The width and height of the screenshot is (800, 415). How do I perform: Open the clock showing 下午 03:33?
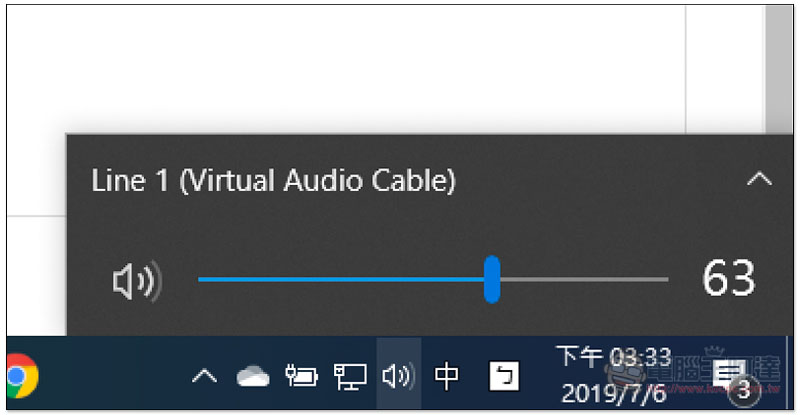pyautogui.click(x=614, y=375)
